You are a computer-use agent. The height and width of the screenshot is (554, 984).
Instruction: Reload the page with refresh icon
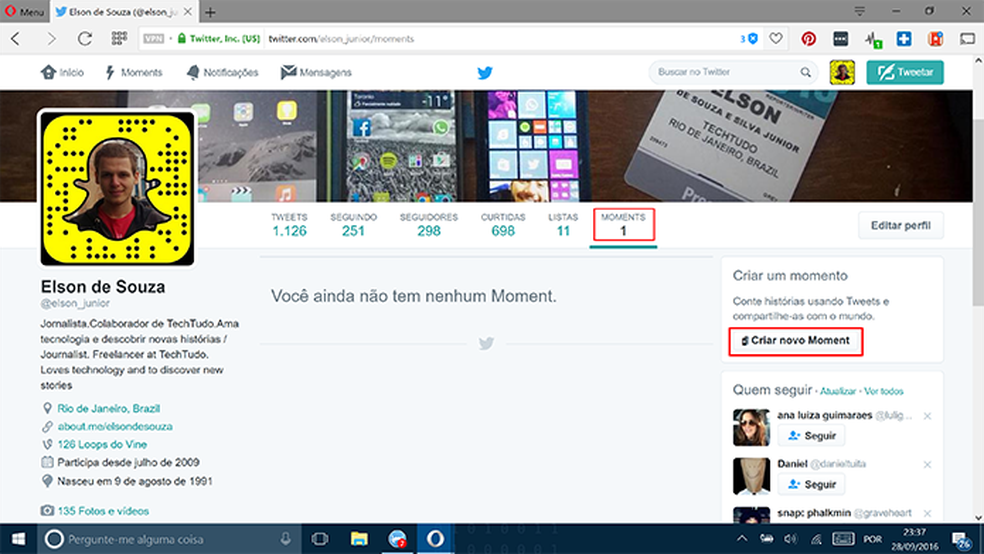85,39
